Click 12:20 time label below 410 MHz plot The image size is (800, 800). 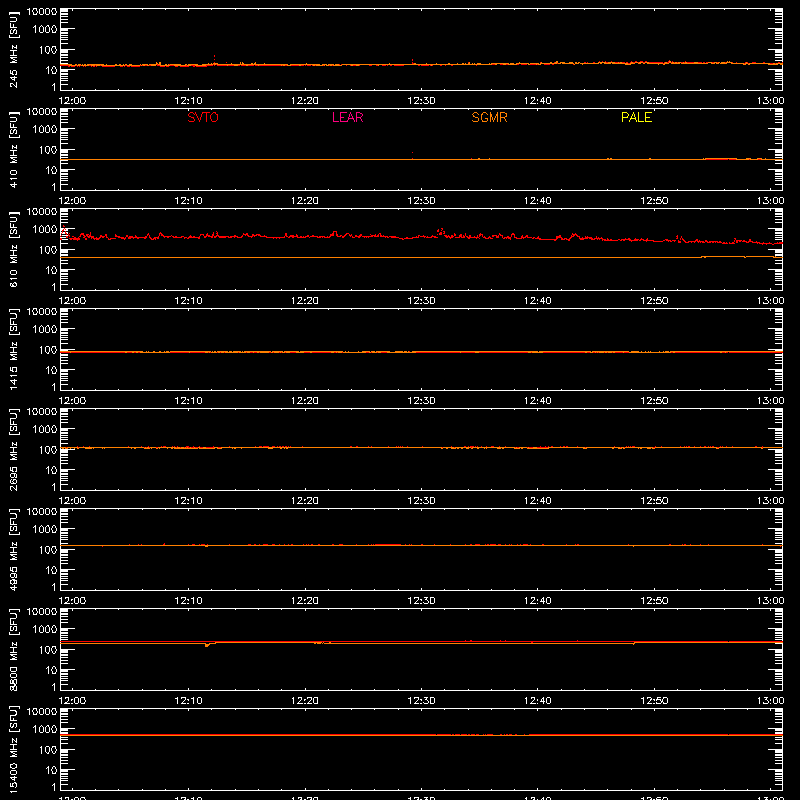coord(305,201)
